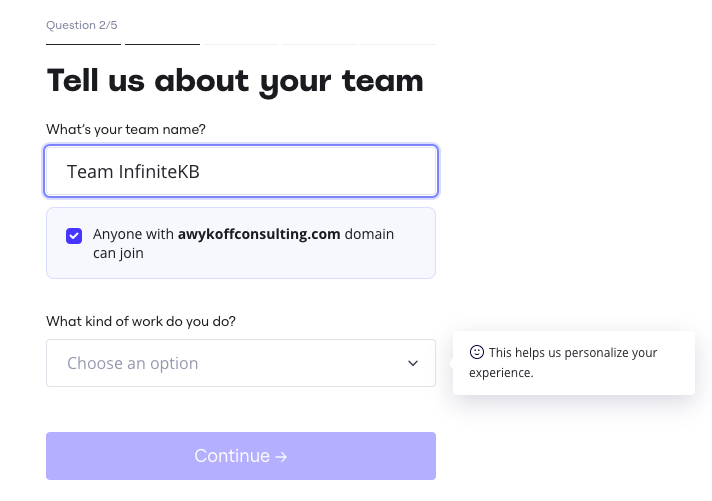
Task: Click the bold awykoffconsulting.com domain text
Action: 259,234
